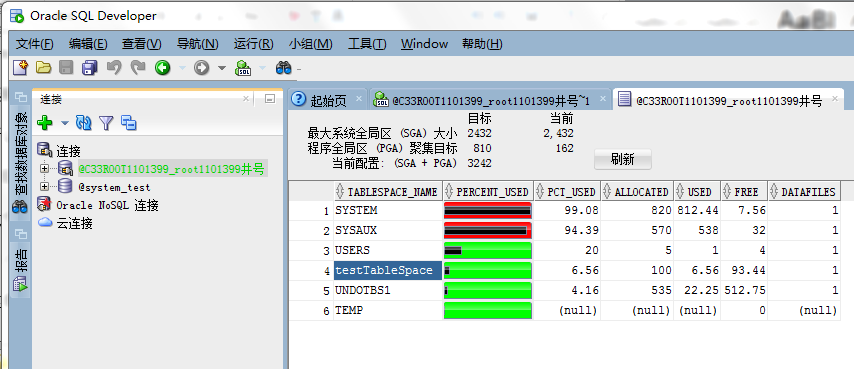Open the 帮助(H) menu
Image resolution: width=854 pixels, height=369 pixels.
coord(482,44)
